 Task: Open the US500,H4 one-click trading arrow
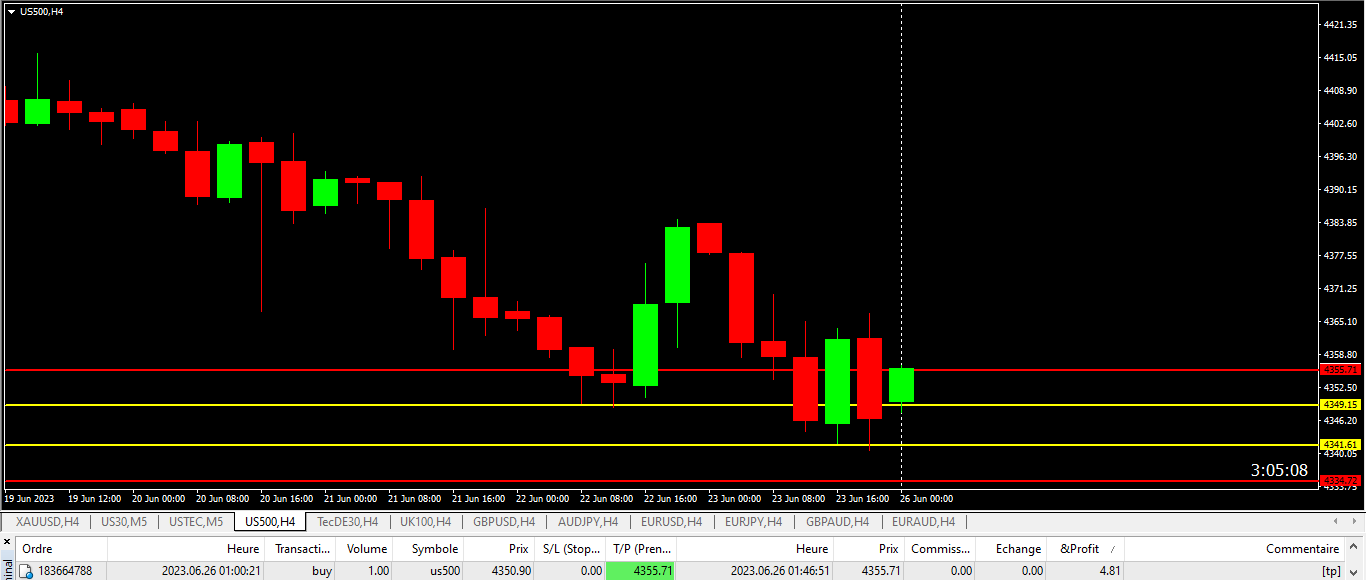(11, 11)
